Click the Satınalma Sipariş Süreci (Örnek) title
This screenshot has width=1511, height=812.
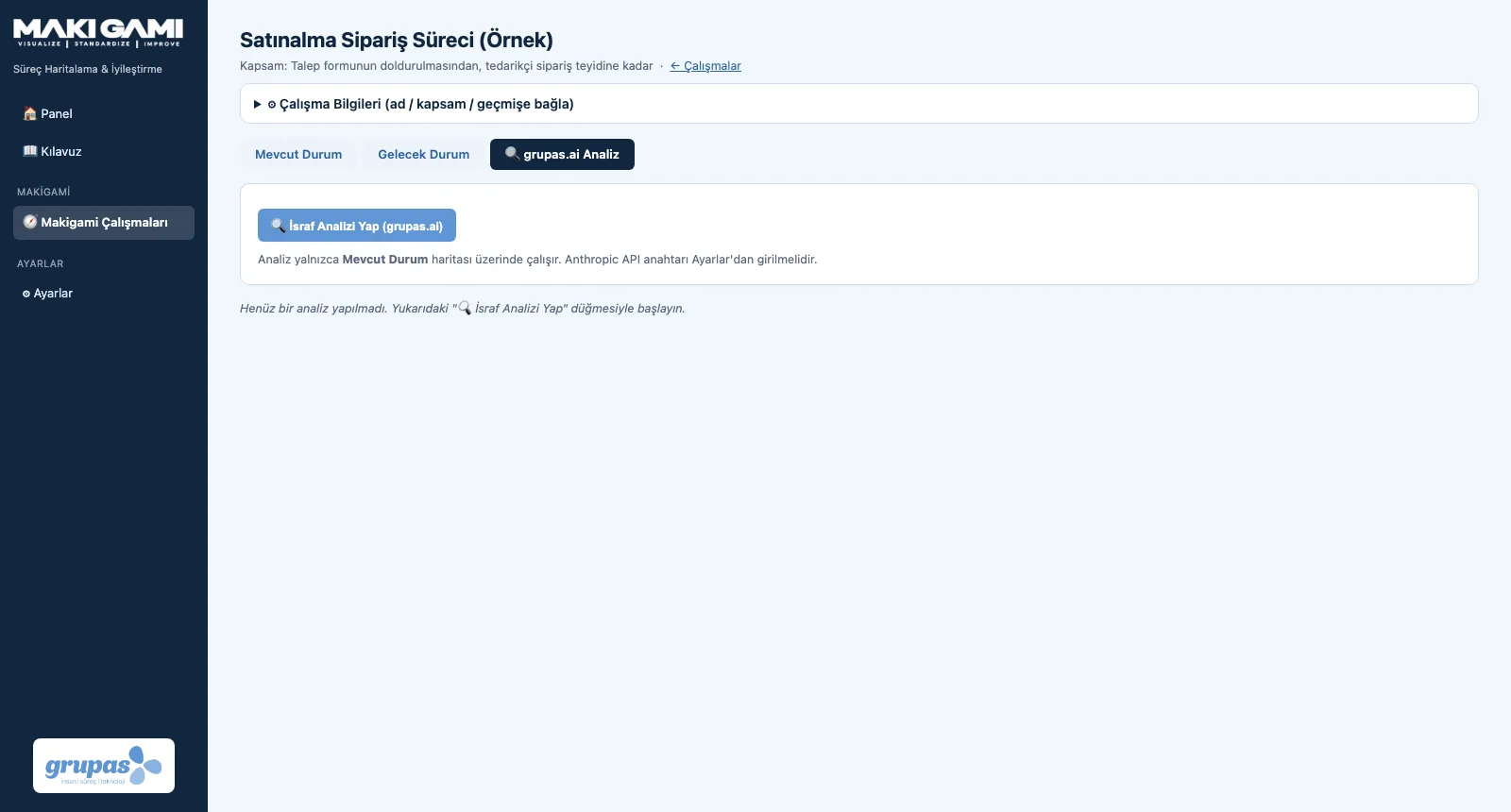[397, 40]
